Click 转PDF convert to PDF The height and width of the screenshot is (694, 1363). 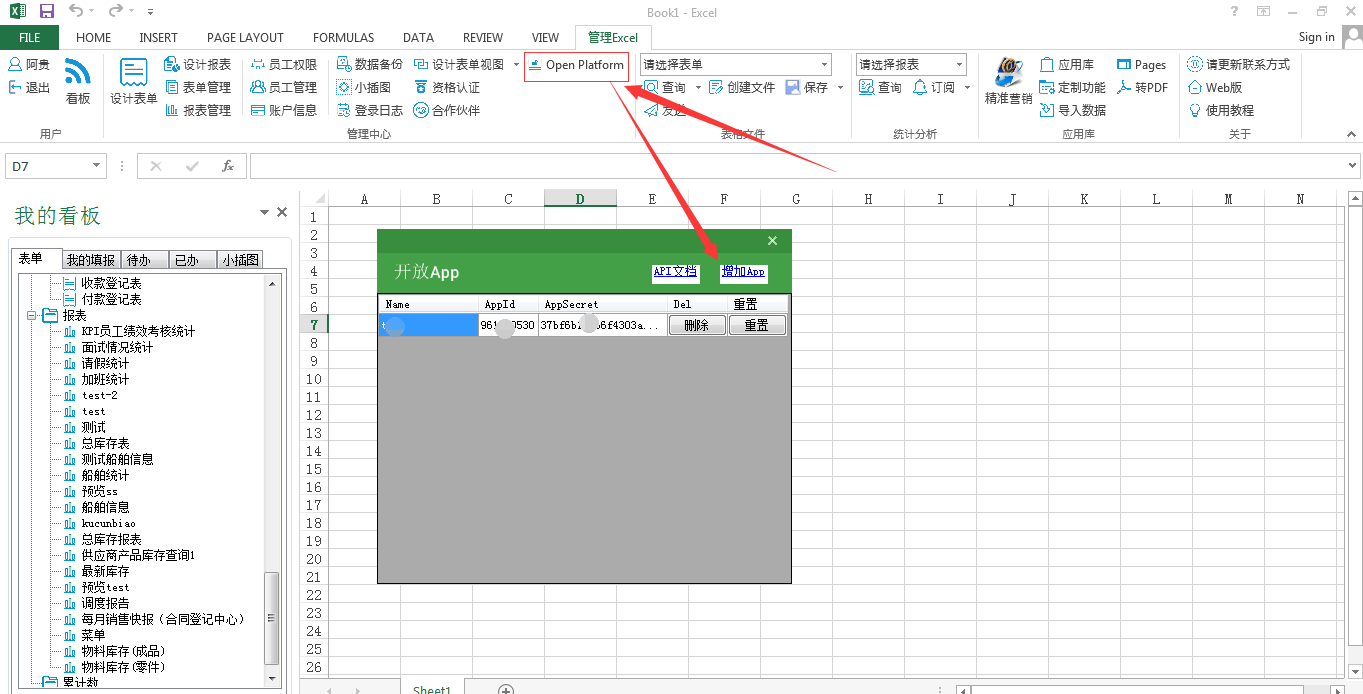(x=1142, y=87)
